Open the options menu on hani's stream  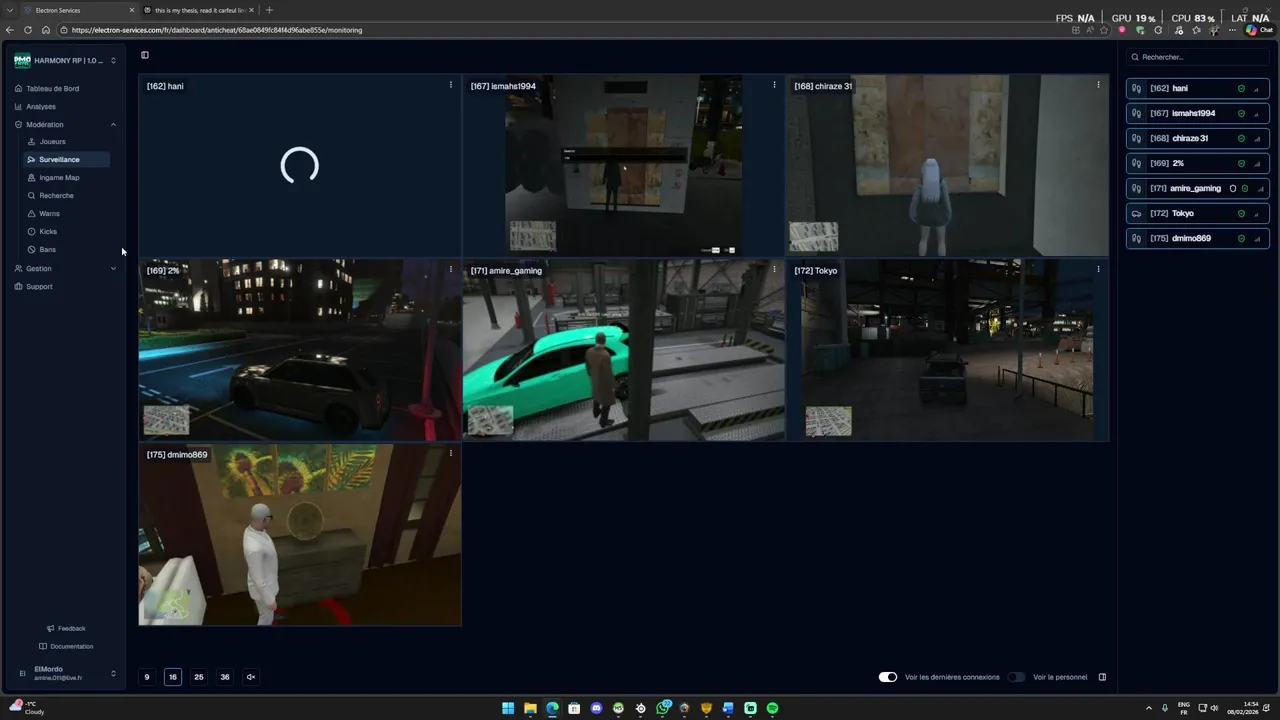(451, 85)
